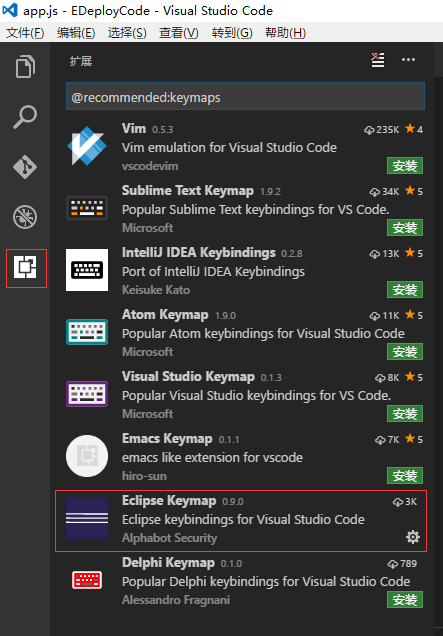This screenshot has width=443, height=636.
Task: Open the Extensions view in the activity bar
Action: tap(26, 268)
